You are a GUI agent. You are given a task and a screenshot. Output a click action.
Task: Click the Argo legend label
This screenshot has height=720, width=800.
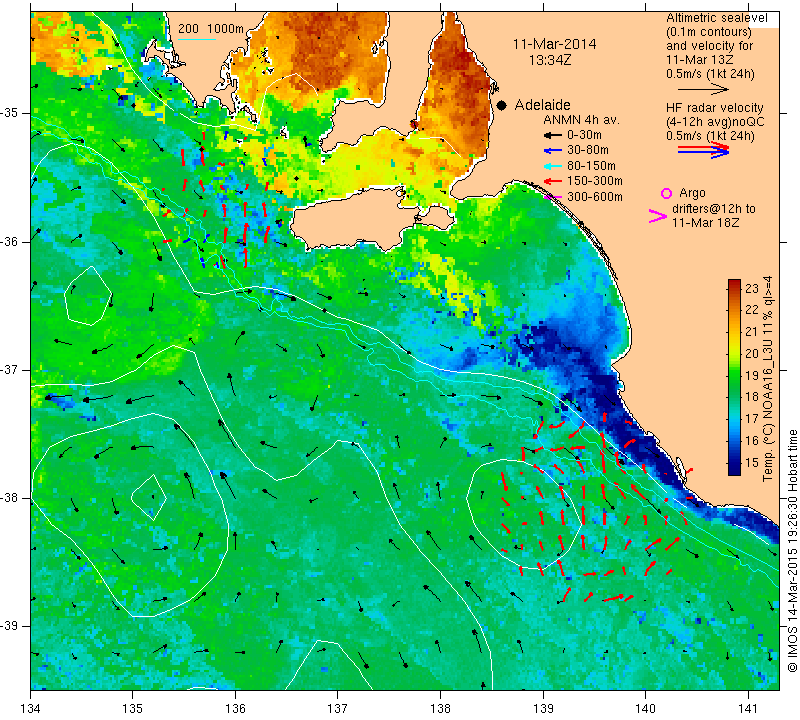tap(692, 193)
